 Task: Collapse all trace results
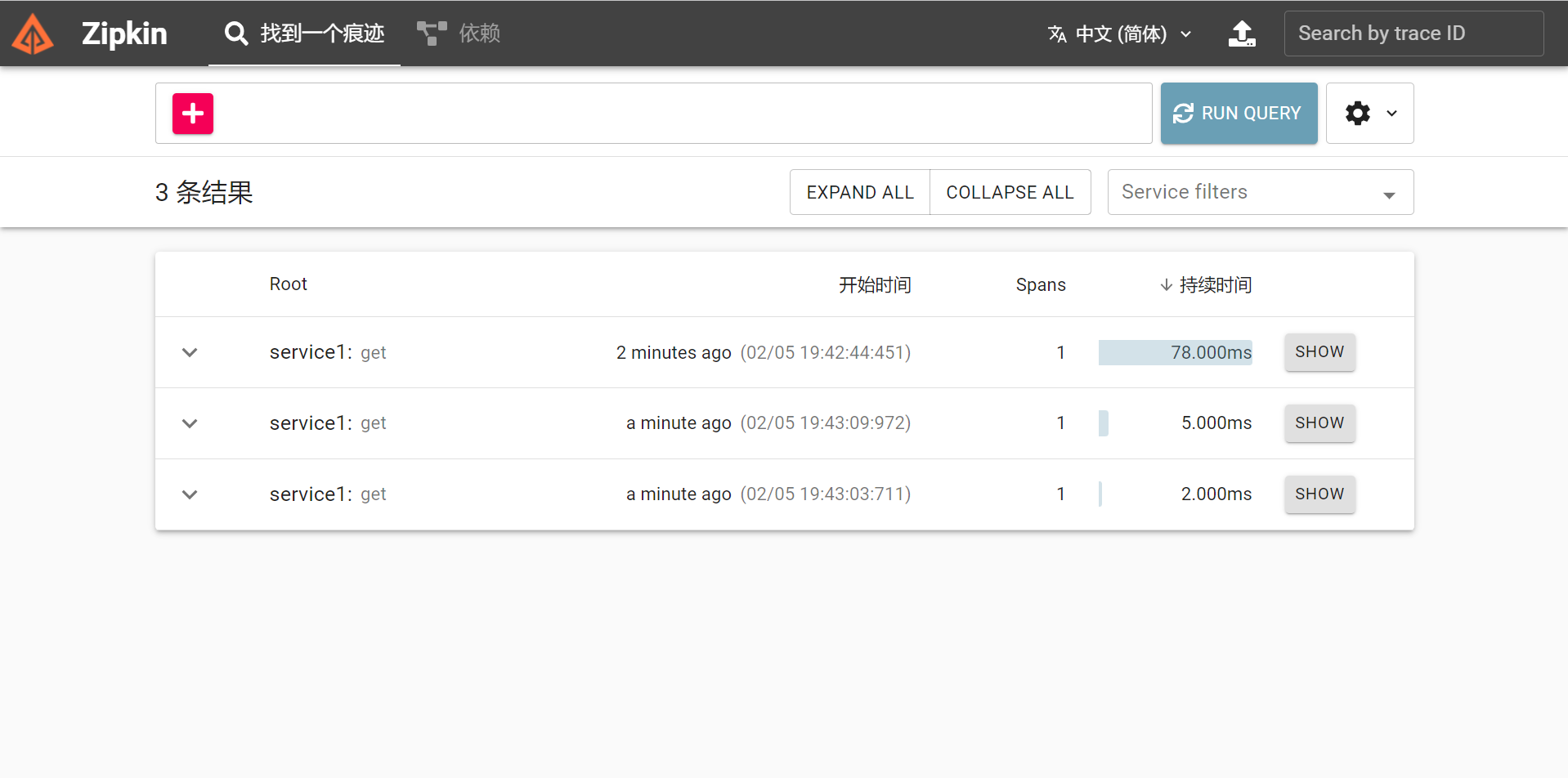pyautogui.click(x=1010, y=191)
